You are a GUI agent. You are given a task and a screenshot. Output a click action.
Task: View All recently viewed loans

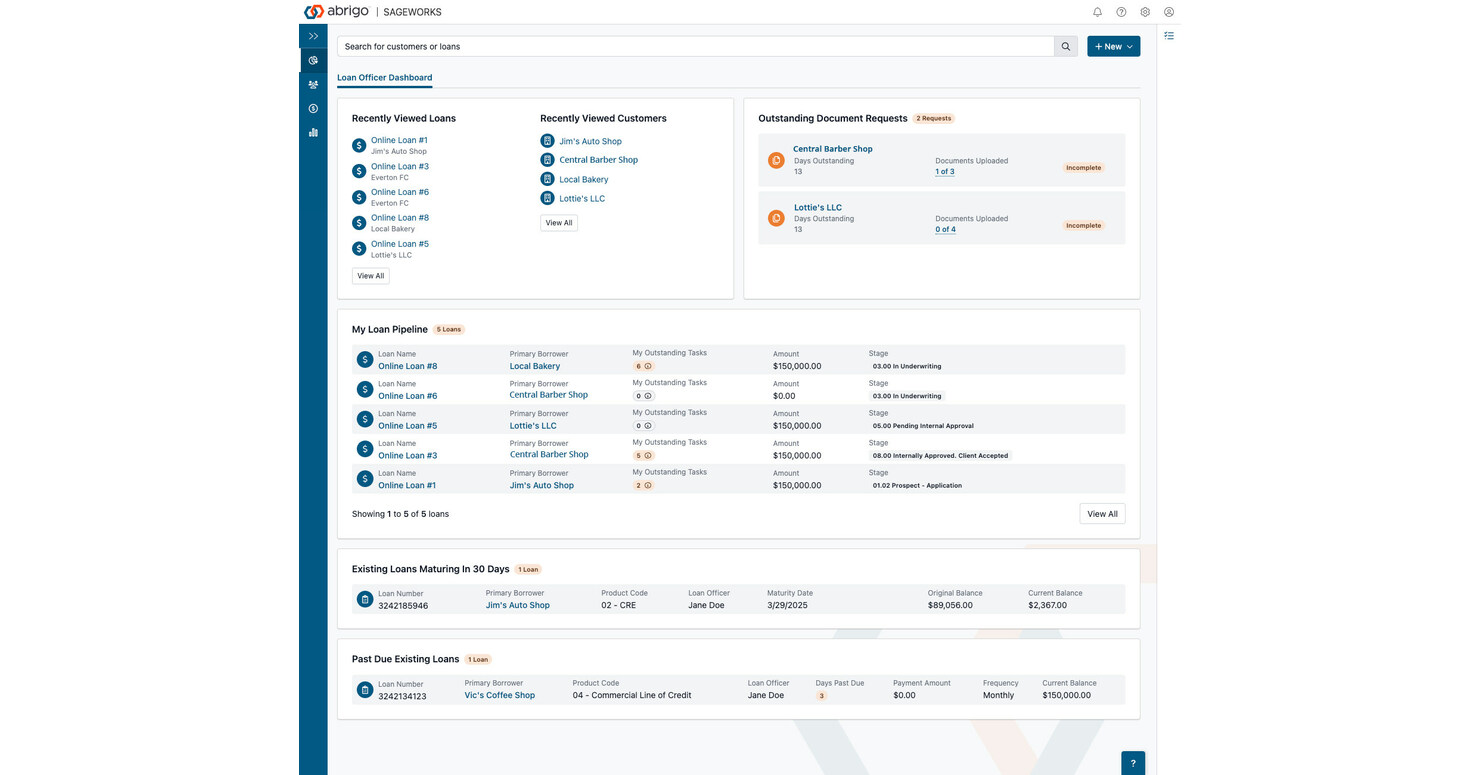(370, 275)
